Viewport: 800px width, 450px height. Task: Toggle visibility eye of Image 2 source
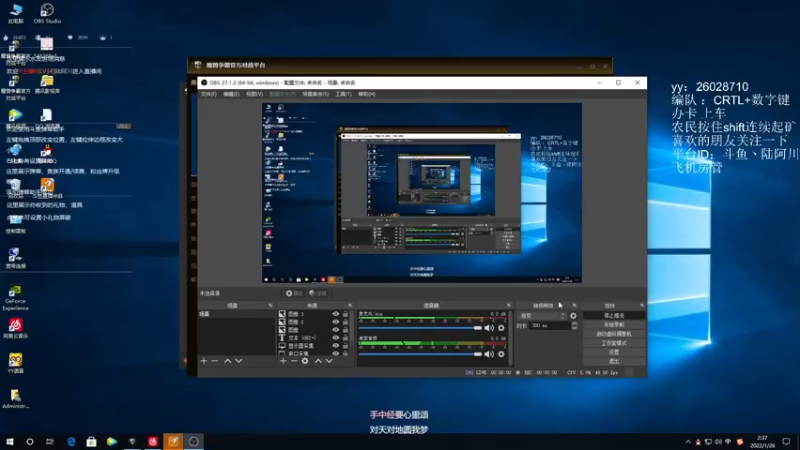336,322
